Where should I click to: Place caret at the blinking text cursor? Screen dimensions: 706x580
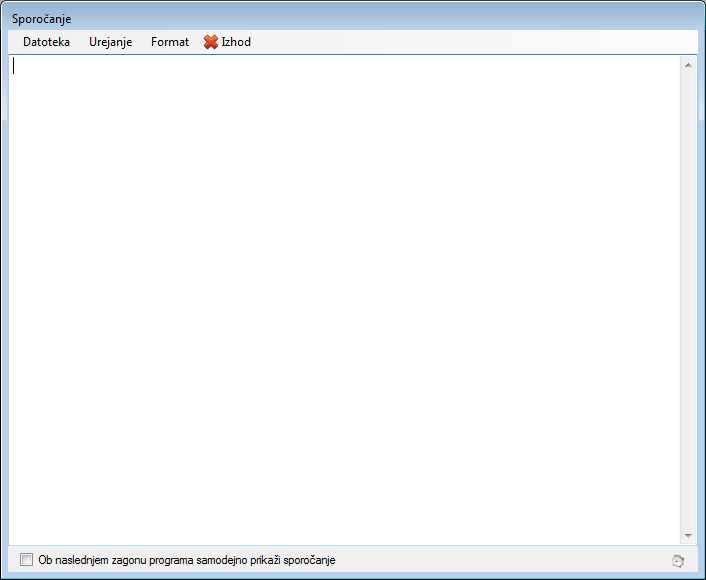[14, 66]
